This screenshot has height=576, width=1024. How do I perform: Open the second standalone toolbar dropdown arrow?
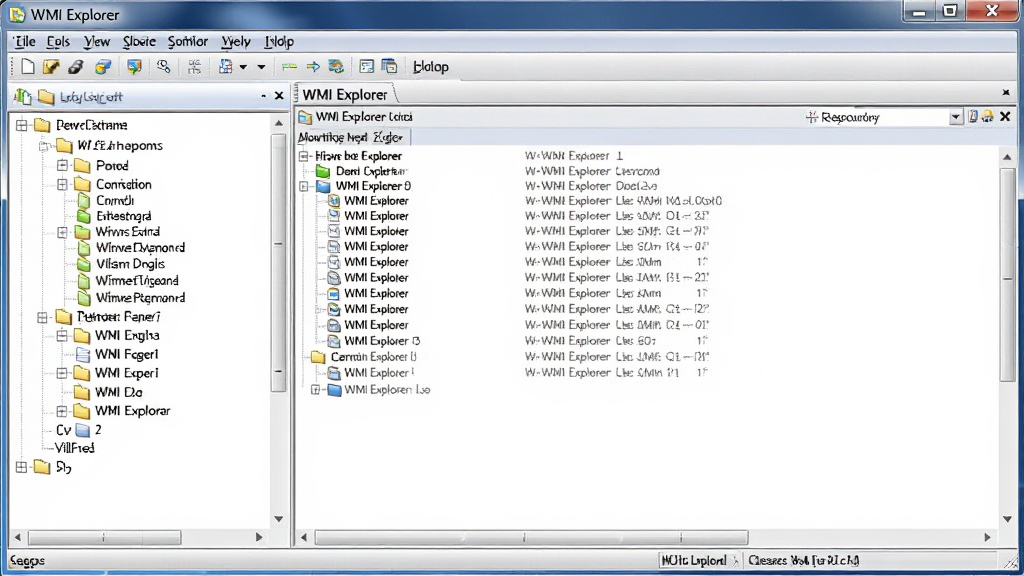[x=261, y=67]
